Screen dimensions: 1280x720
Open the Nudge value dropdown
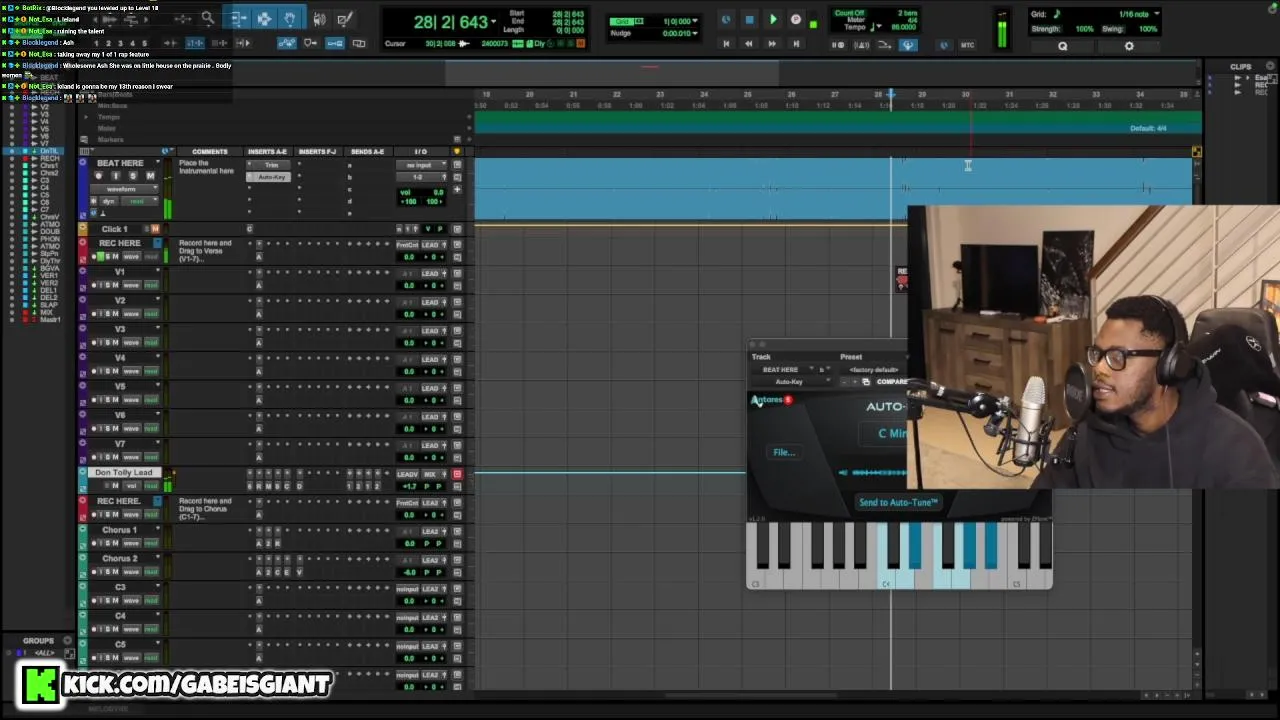coord(696,33)
